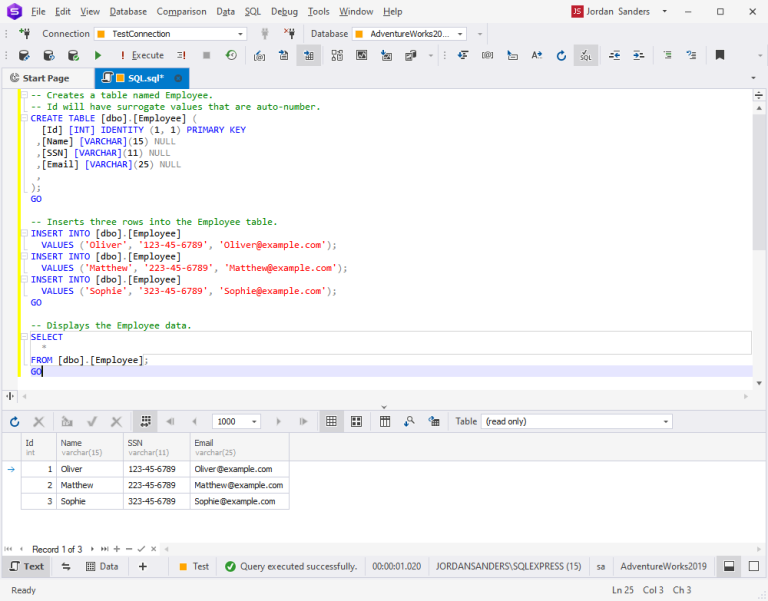
Task: Click the bookmark icon in the toolbar
Action: 719,55
